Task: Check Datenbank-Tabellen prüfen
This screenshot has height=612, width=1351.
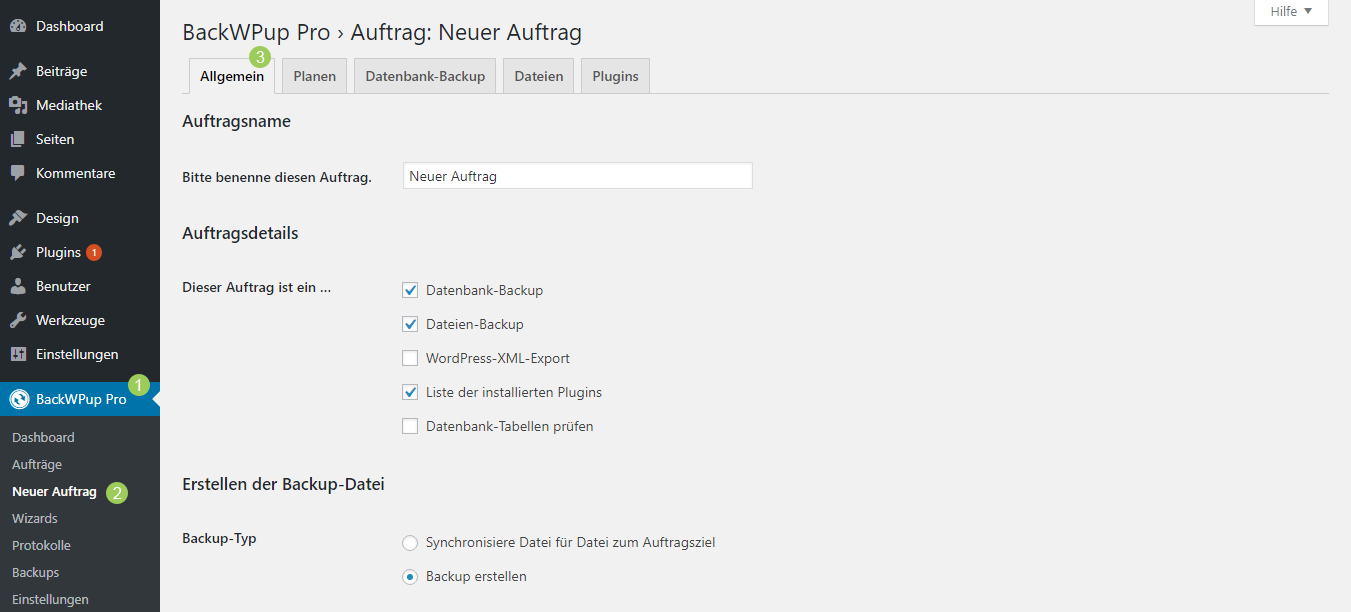Action: point(410,425)
